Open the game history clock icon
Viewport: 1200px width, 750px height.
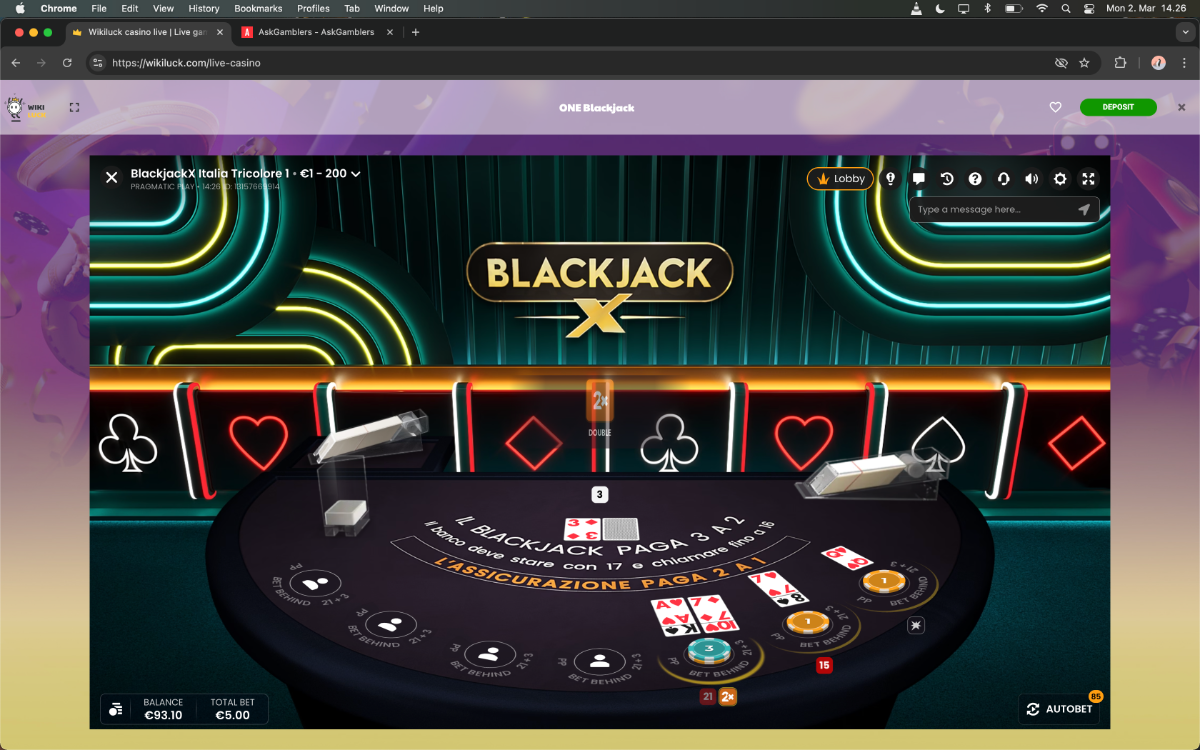click(x=947, y=179)
